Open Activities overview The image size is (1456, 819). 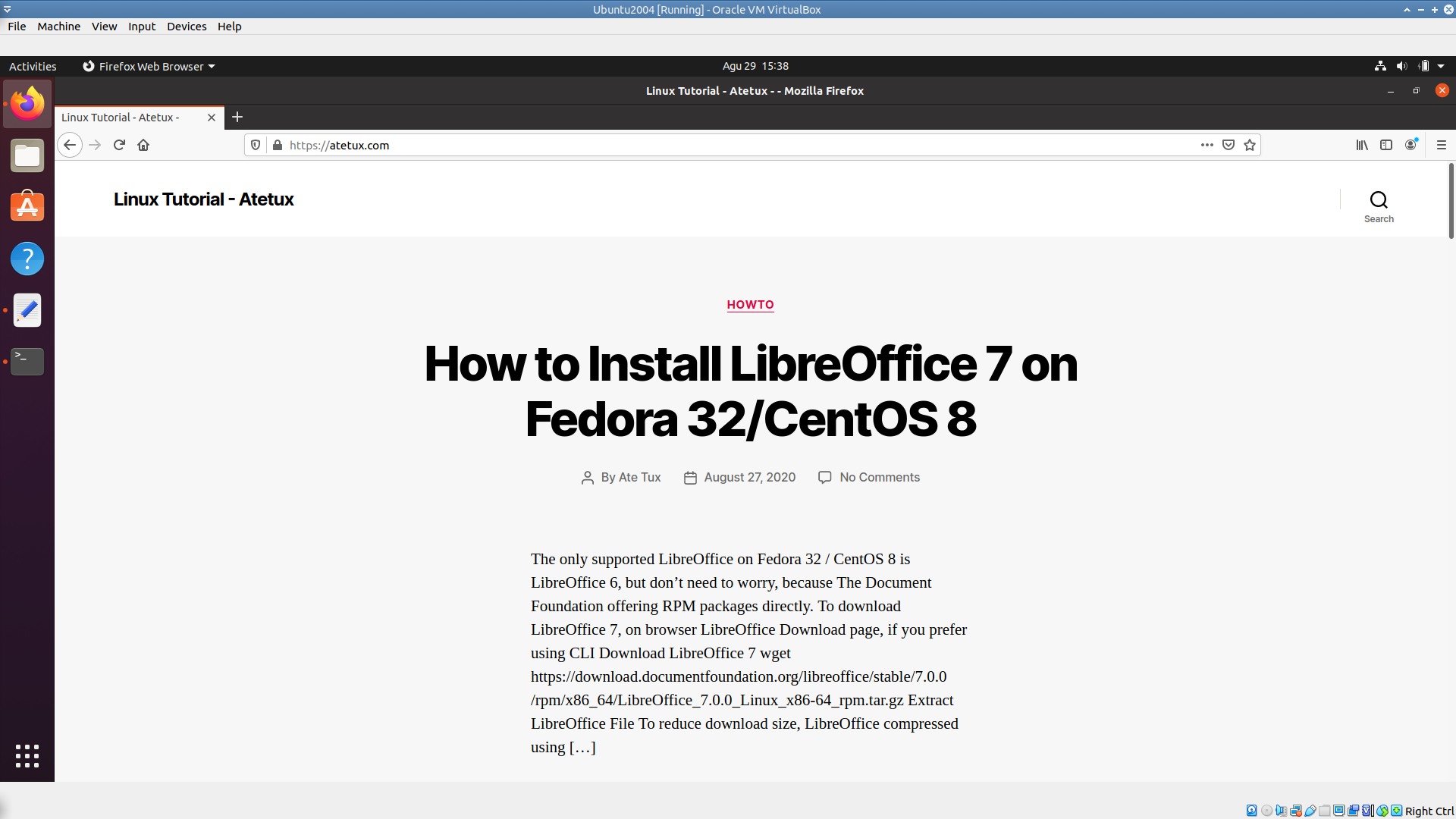coord(33,66)
